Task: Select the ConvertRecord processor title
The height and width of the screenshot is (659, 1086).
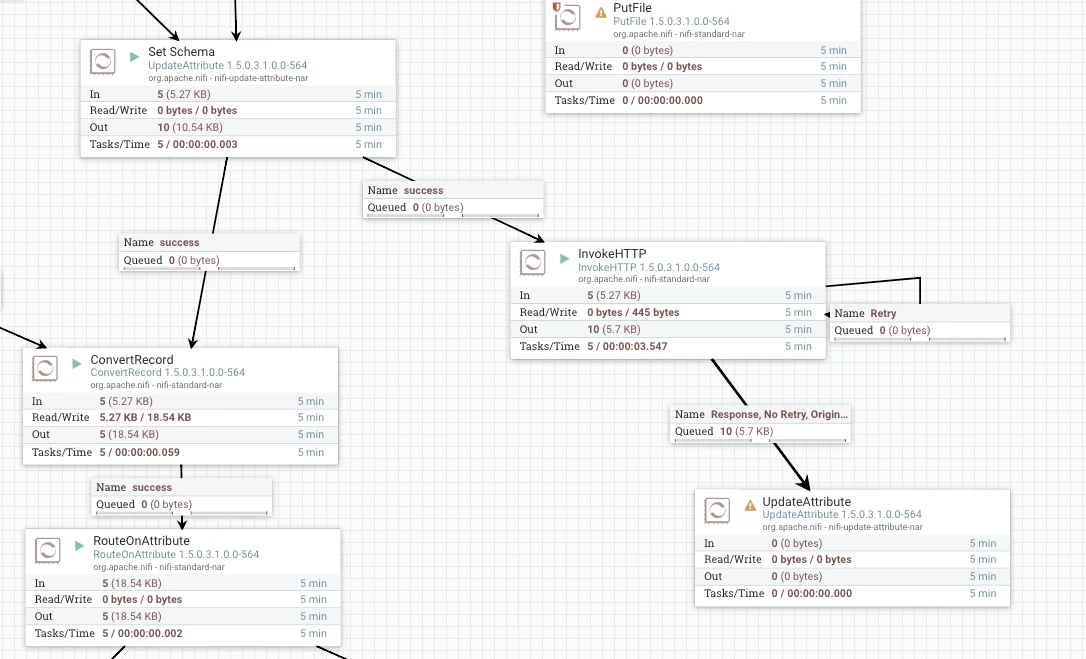Action: tap(132, 360)
